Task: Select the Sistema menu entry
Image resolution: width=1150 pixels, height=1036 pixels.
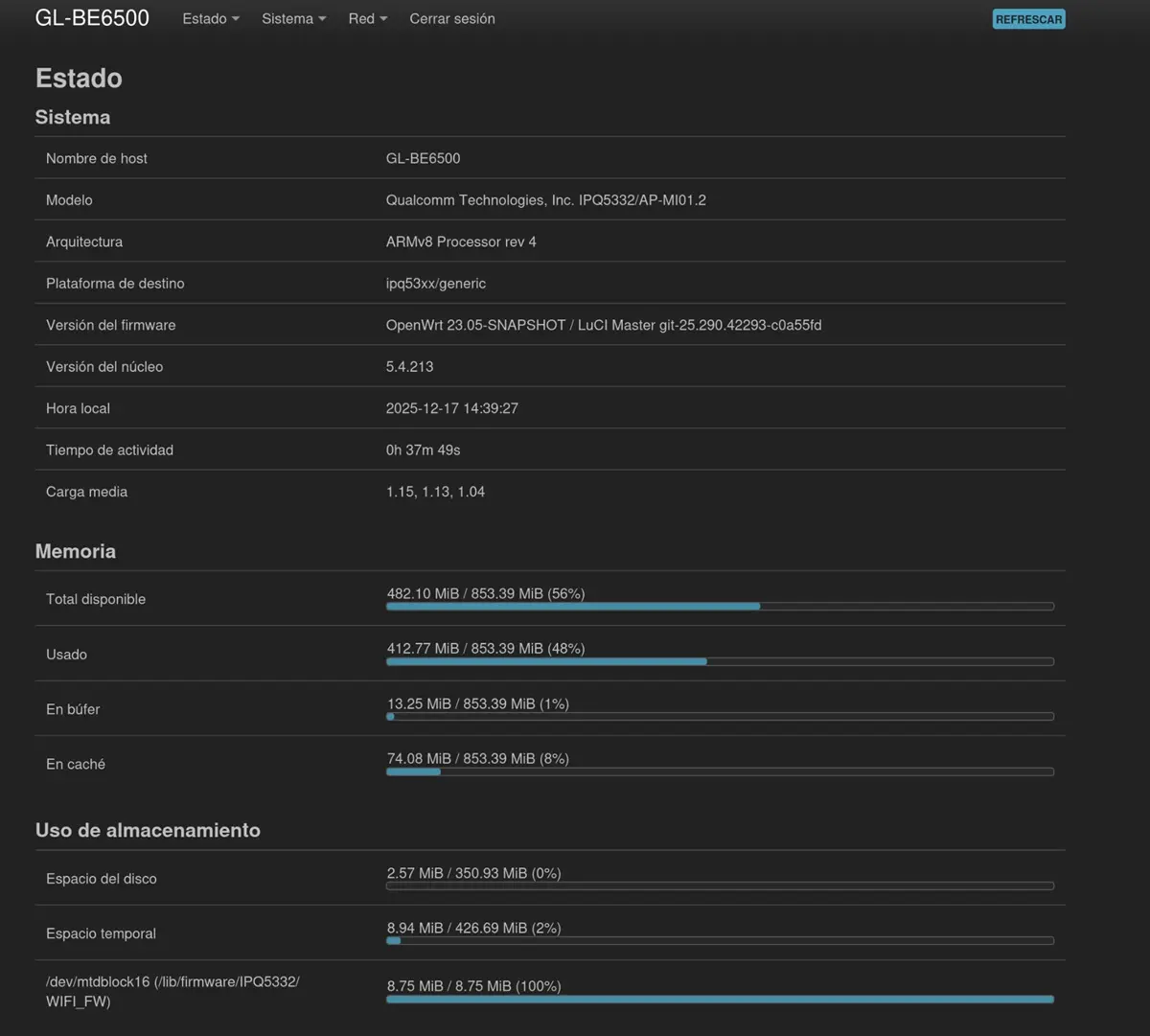Action: coord(287,18)
